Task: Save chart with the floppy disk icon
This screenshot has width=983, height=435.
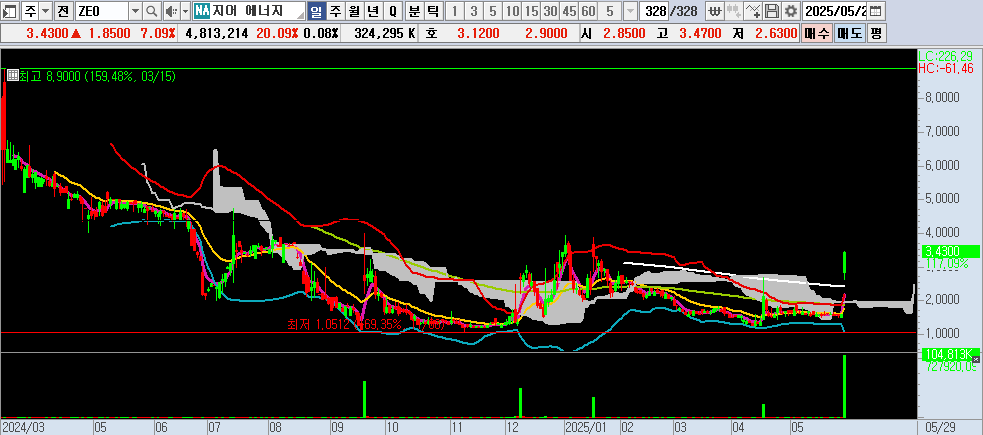Action: pyautogui.click(x=772, y=11)
